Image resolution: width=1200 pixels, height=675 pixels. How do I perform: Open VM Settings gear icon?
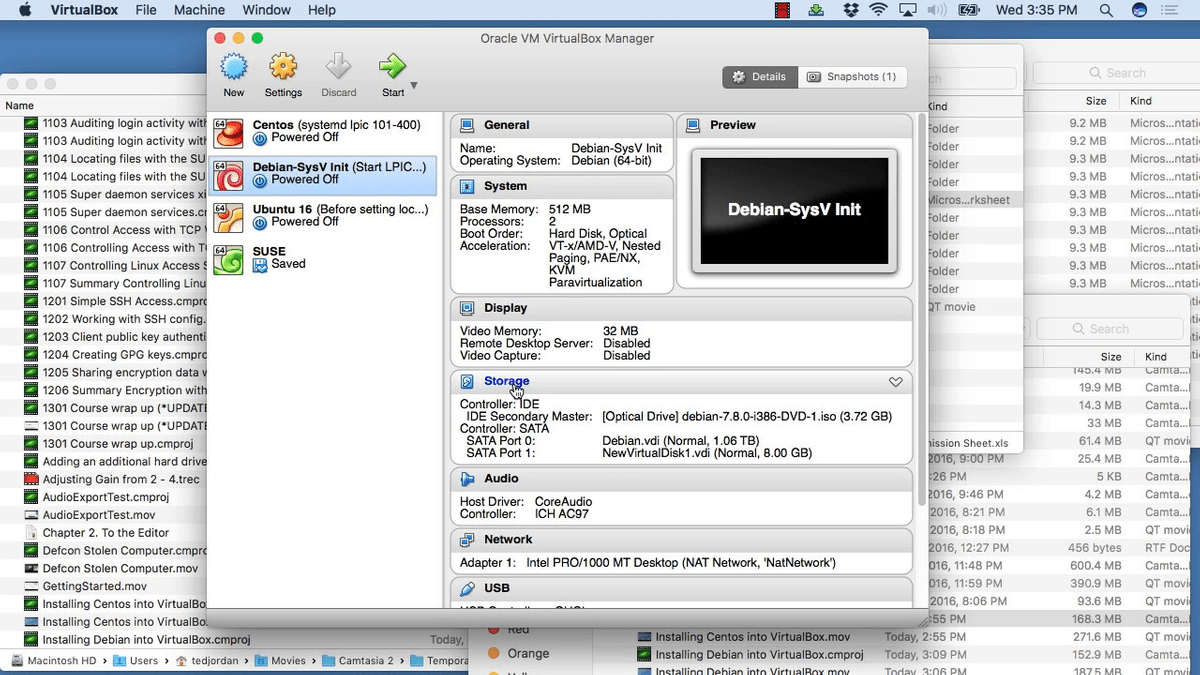283,68
